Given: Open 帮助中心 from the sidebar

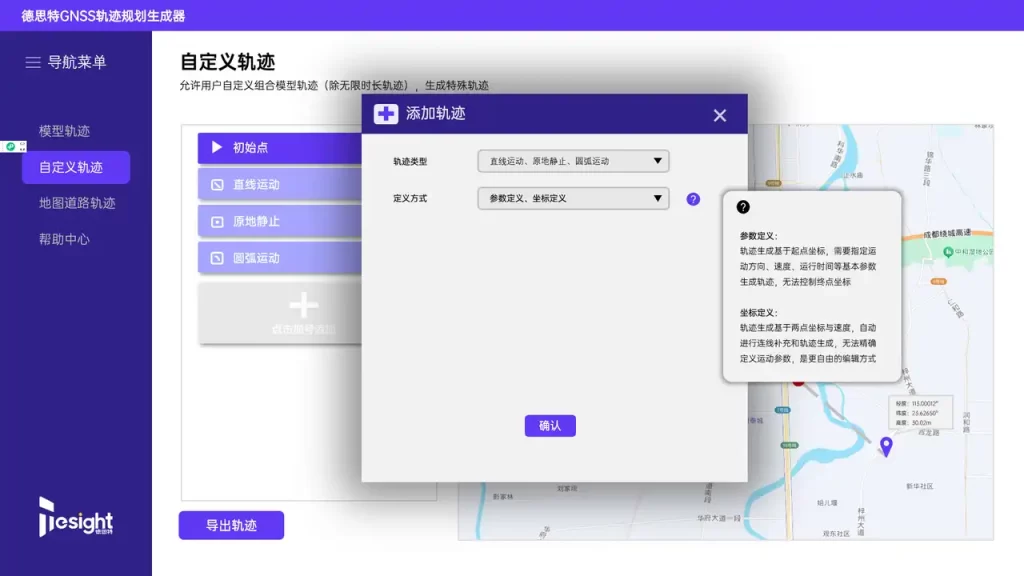Looking at the screenshot, I should tap(65, 239).
